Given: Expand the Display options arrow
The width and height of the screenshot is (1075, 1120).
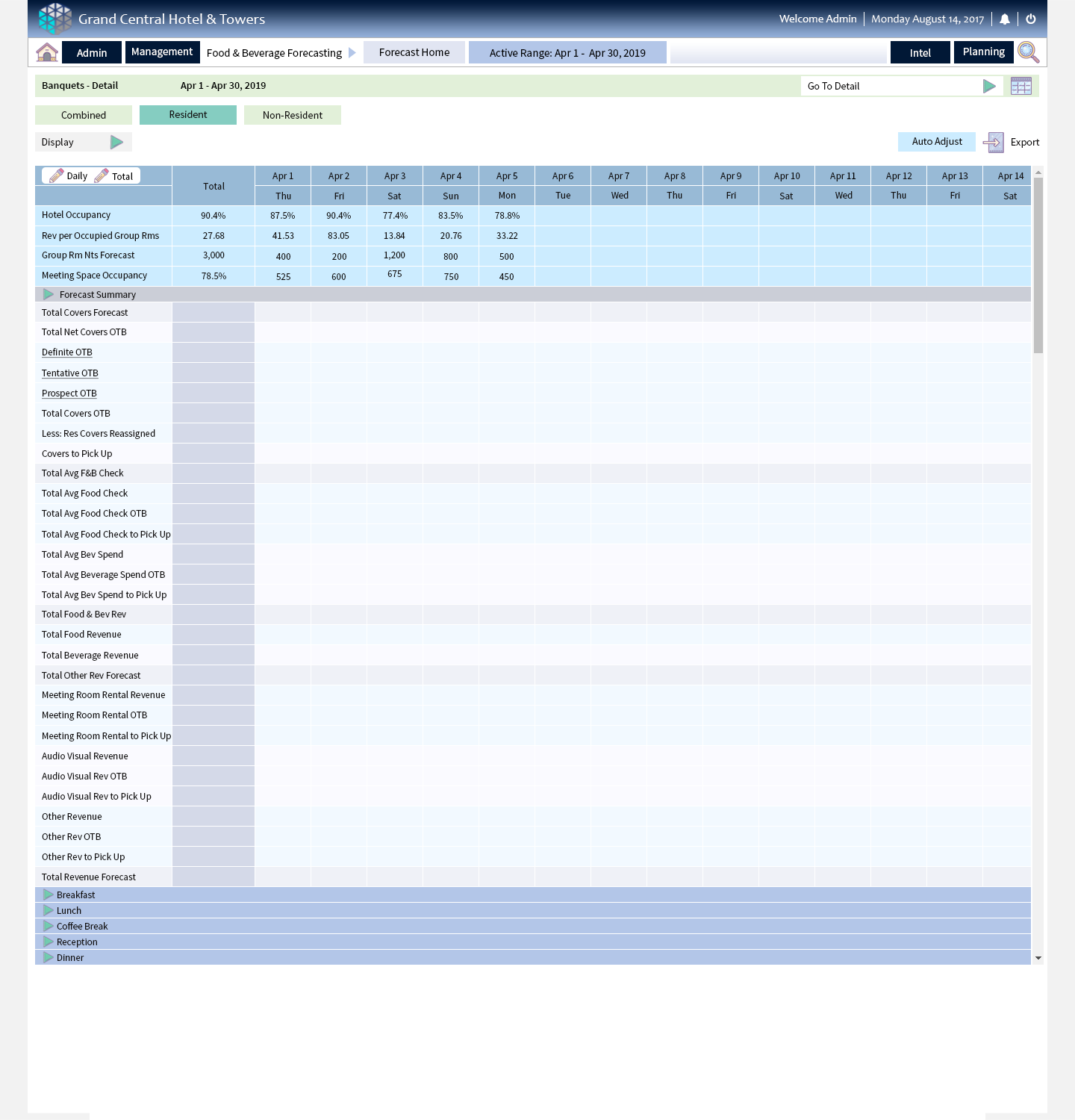Looking at the screenshot, I should pos(116,142).
